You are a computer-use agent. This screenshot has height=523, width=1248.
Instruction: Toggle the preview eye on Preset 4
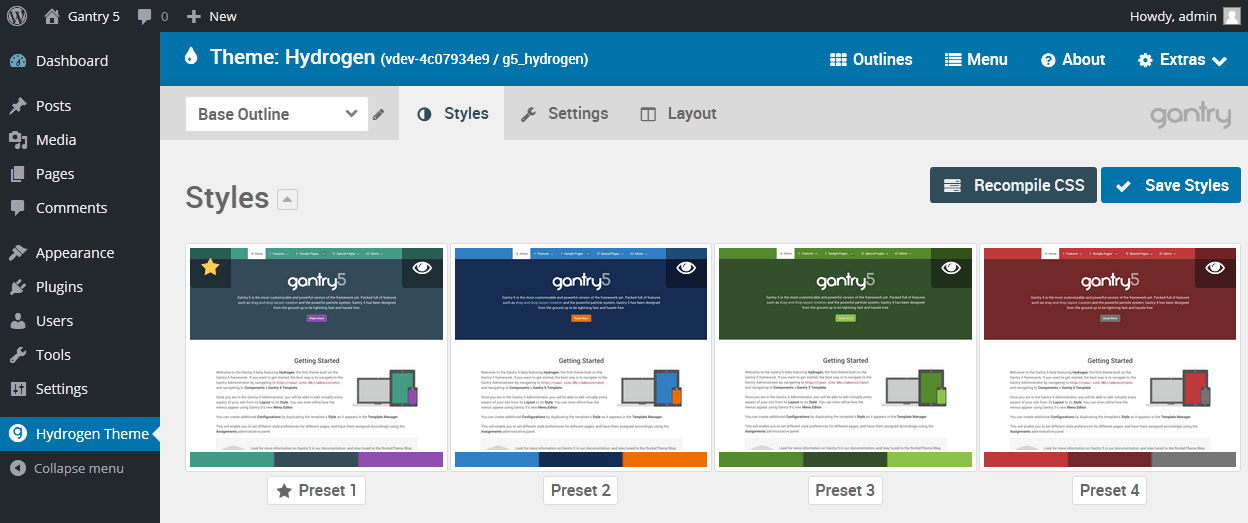[x=1215, y=268]
